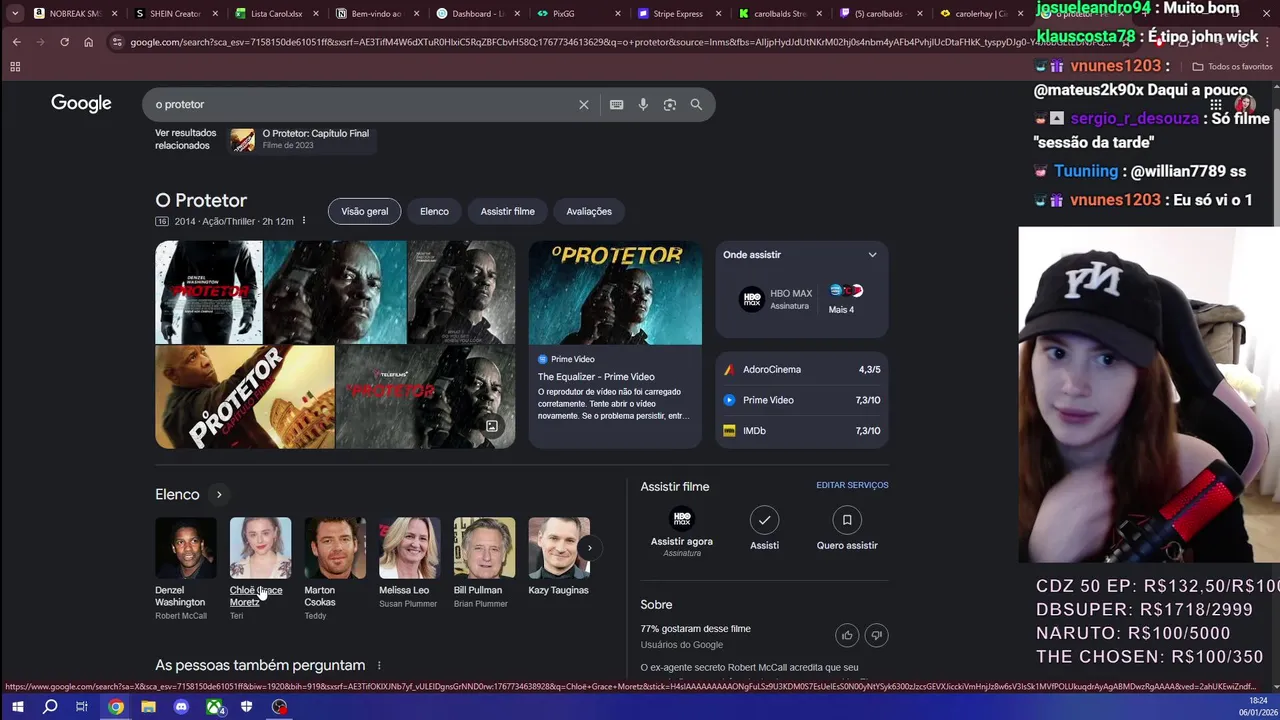
Task: Submit search with the magnifying glass icon
Action: (696, 105)
